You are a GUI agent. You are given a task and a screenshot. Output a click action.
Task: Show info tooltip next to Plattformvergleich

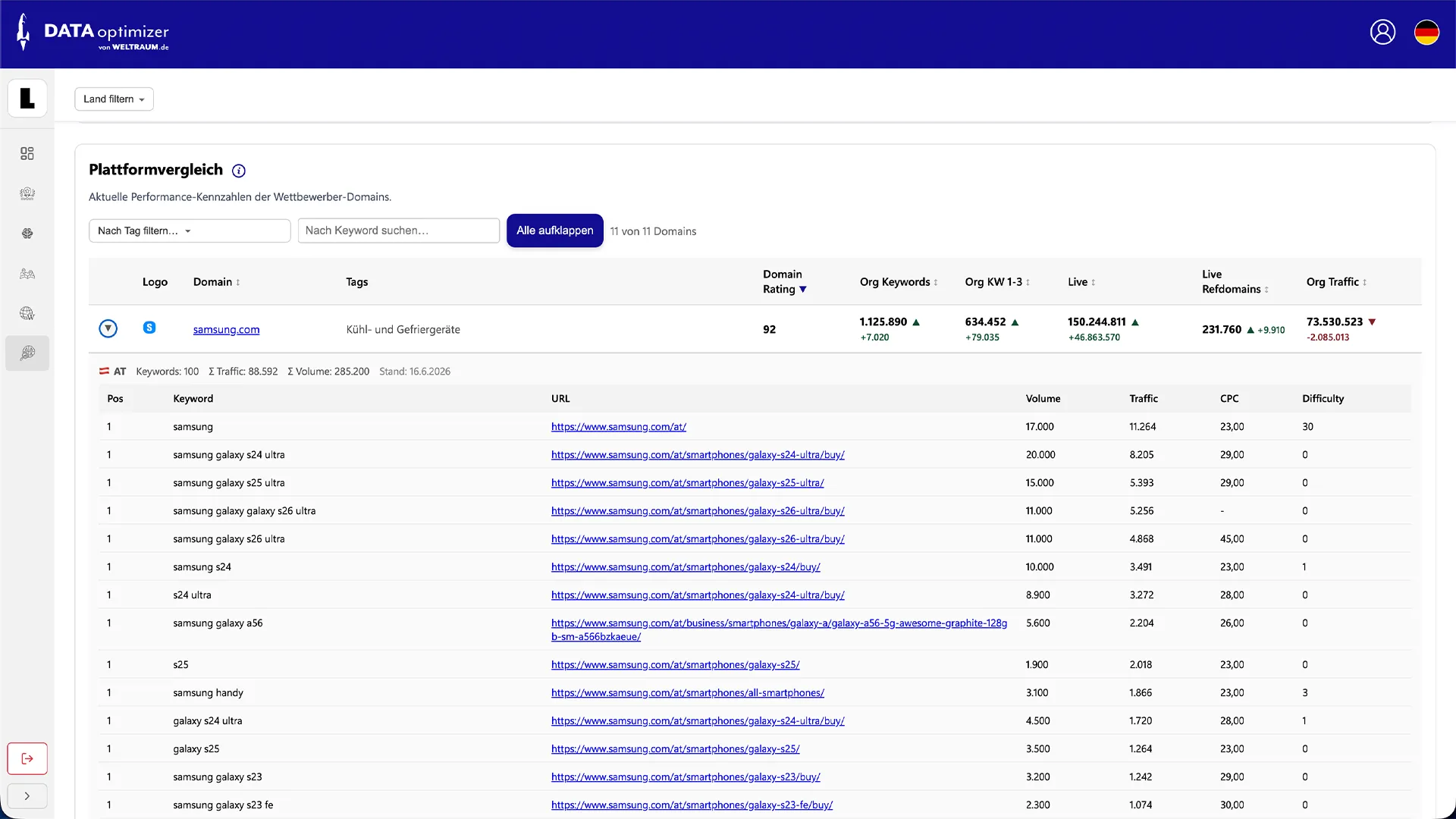[239, 171]
